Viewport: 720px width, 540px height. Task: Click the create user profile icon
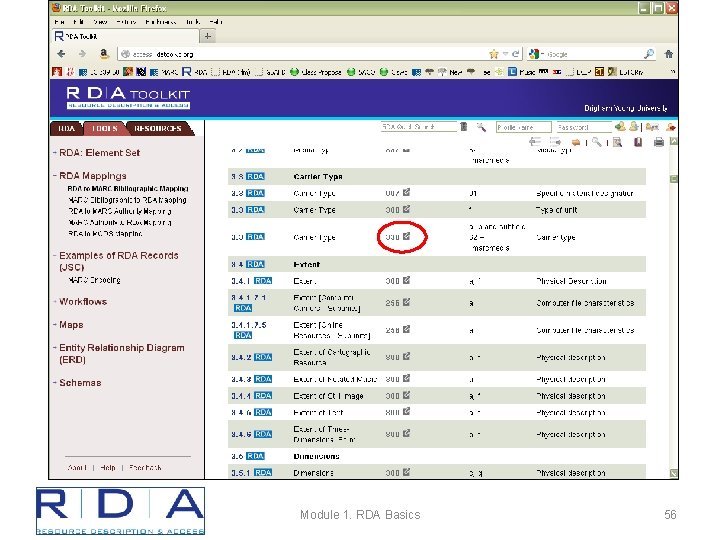pos(634,126)
